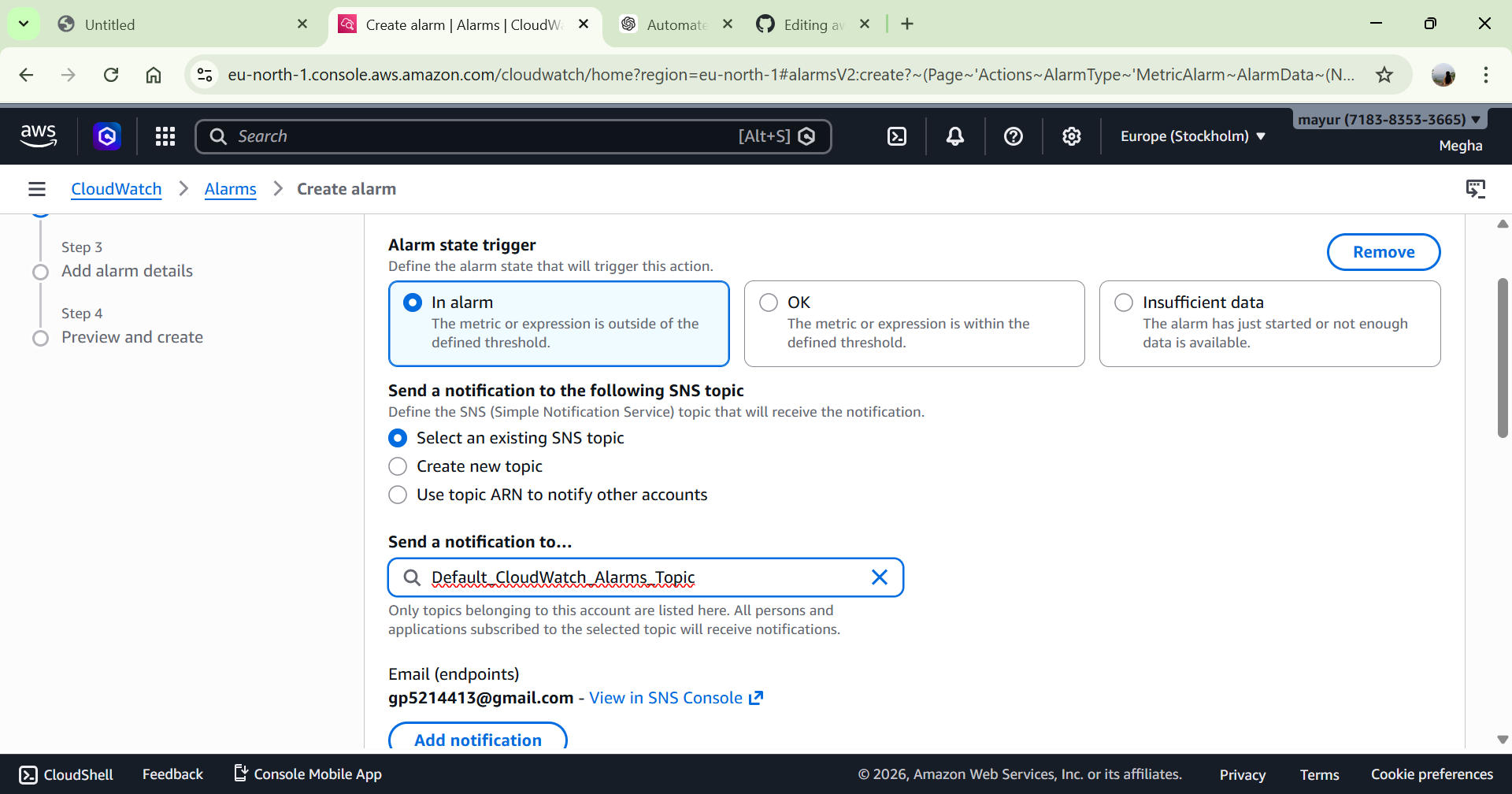Image resolution: width=1512 pixels, height=794 pixels.
Task: Open the settings gear in AWS header
Action: click(x=1072, y=136)
